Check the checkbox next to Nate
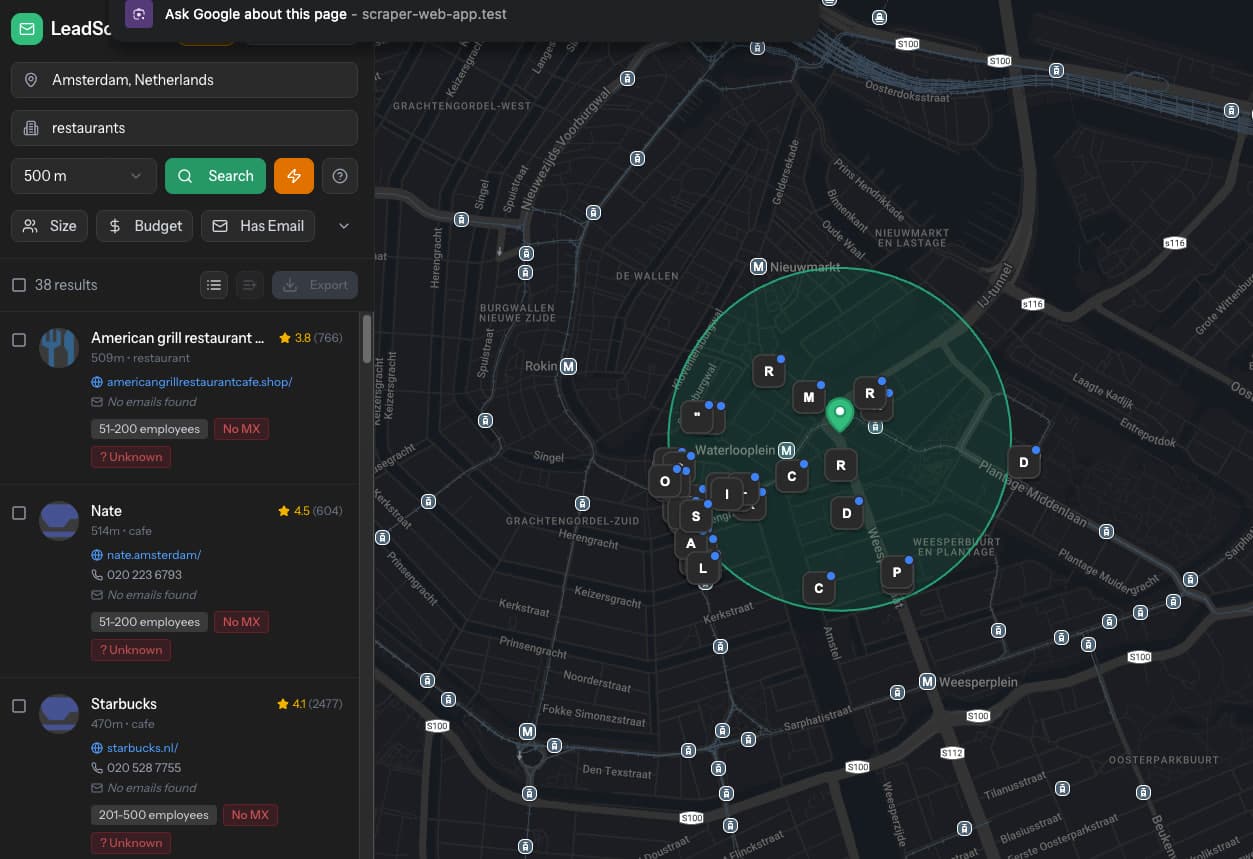This screenshot has height=859, width=1253. point(17,512)
